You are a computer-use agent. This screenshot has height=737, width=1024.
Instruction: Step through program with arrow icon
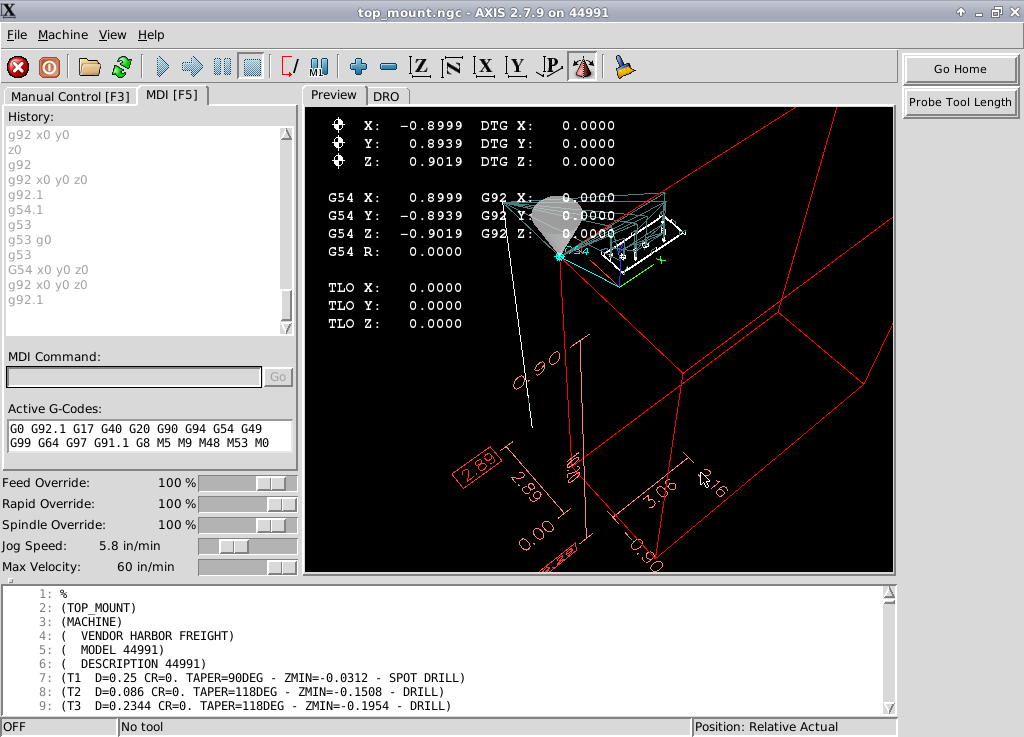[192, 67]
